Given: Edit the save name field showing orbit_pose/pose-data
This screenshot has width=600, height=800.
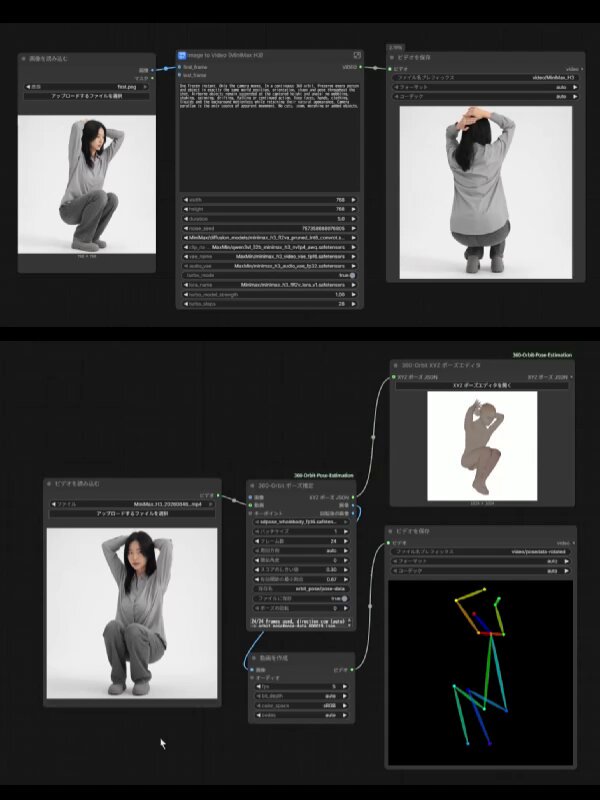Looking at the screenshot, I should (x=301, y=589).
